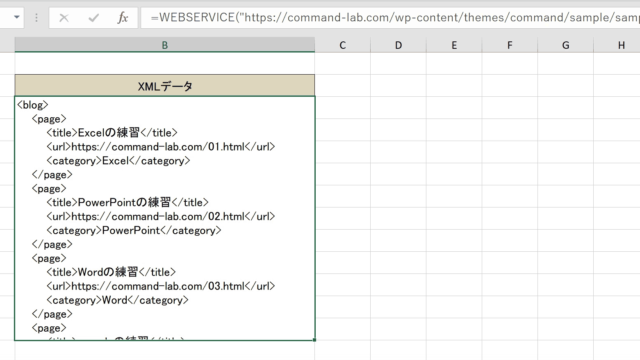This screenshot has height=360, width=640.
Task: Select the empty cell below column C header
Action: (x=342, y=63)
